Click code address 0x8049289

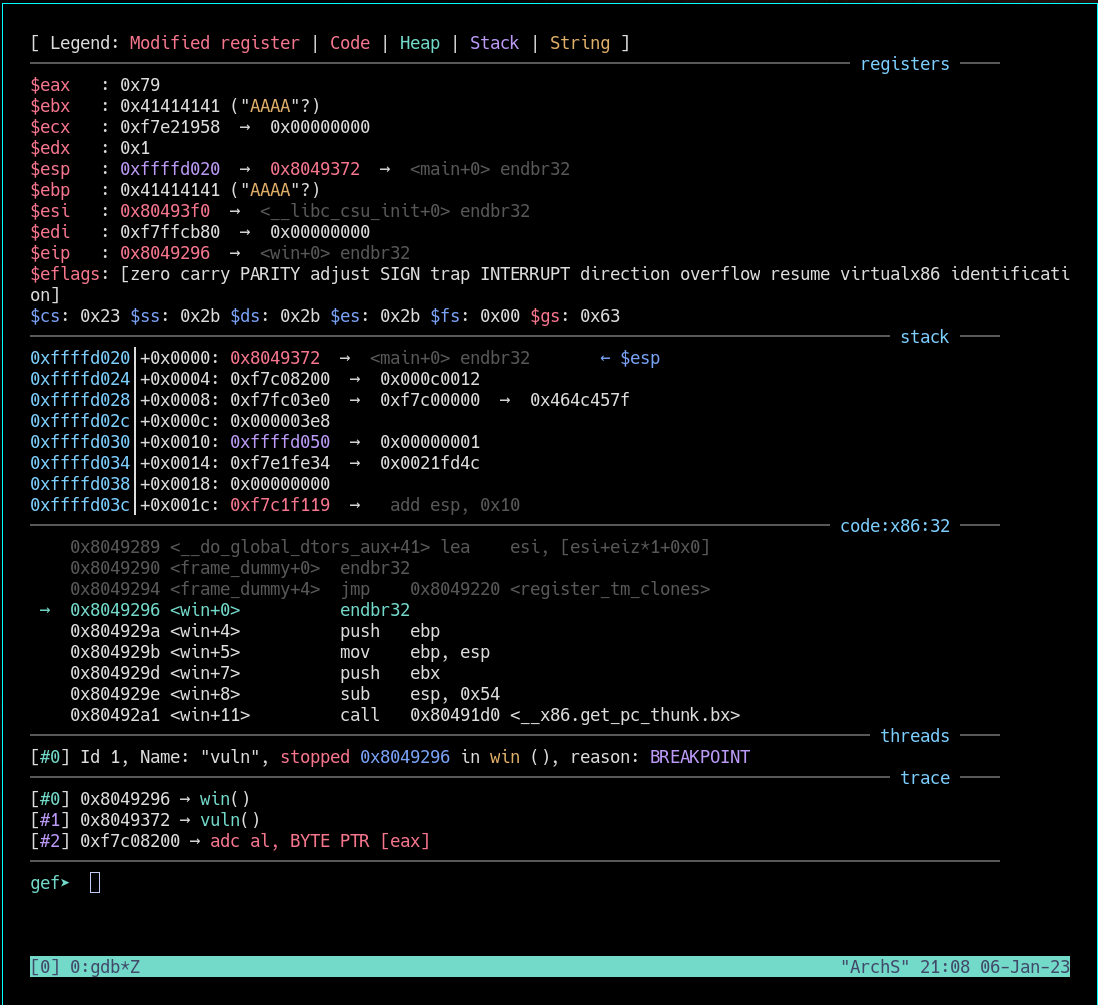pos(115,547)
